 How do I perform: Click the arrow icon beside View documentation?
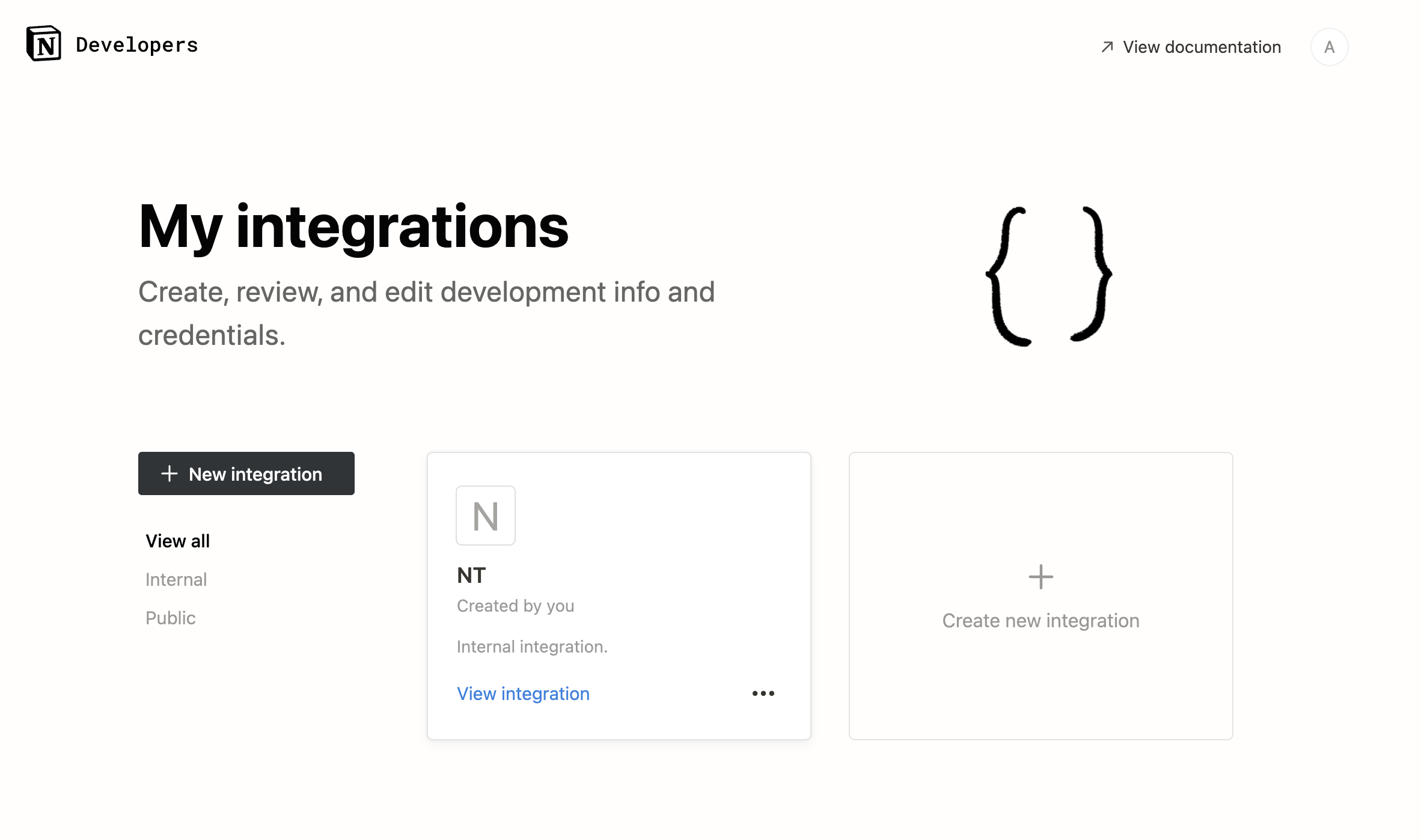point(1107,47)
